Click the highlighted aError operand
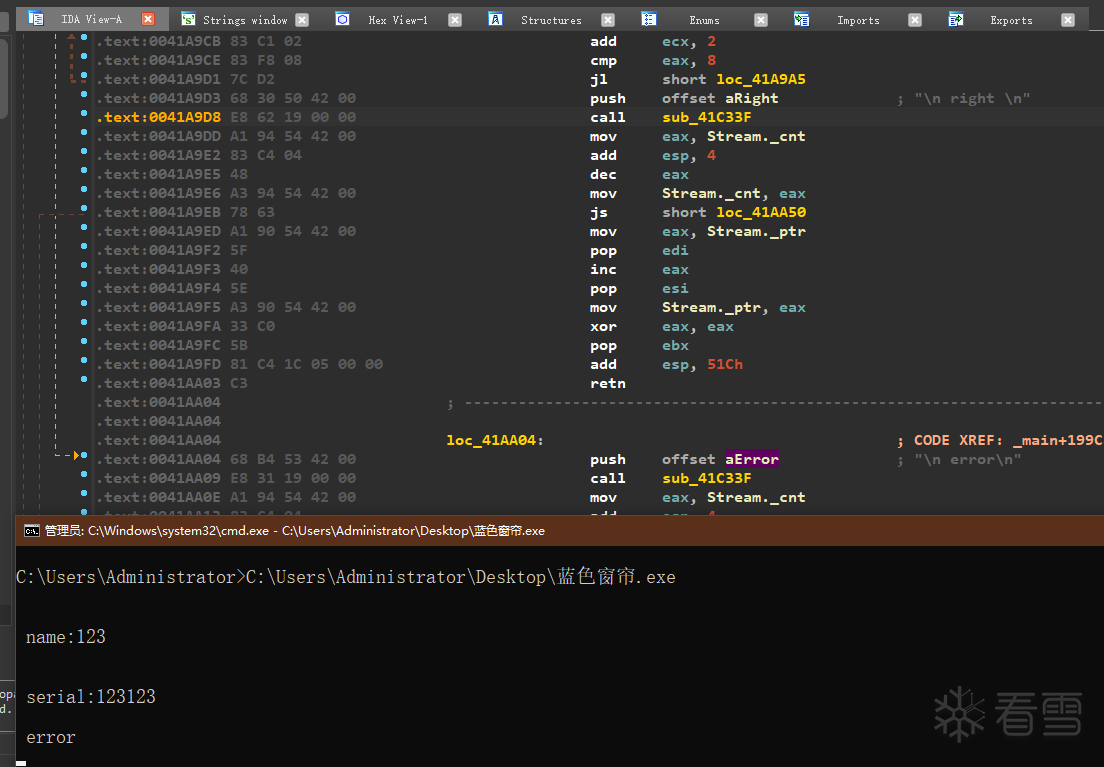 pyautogui.click(x=752, y=459)
